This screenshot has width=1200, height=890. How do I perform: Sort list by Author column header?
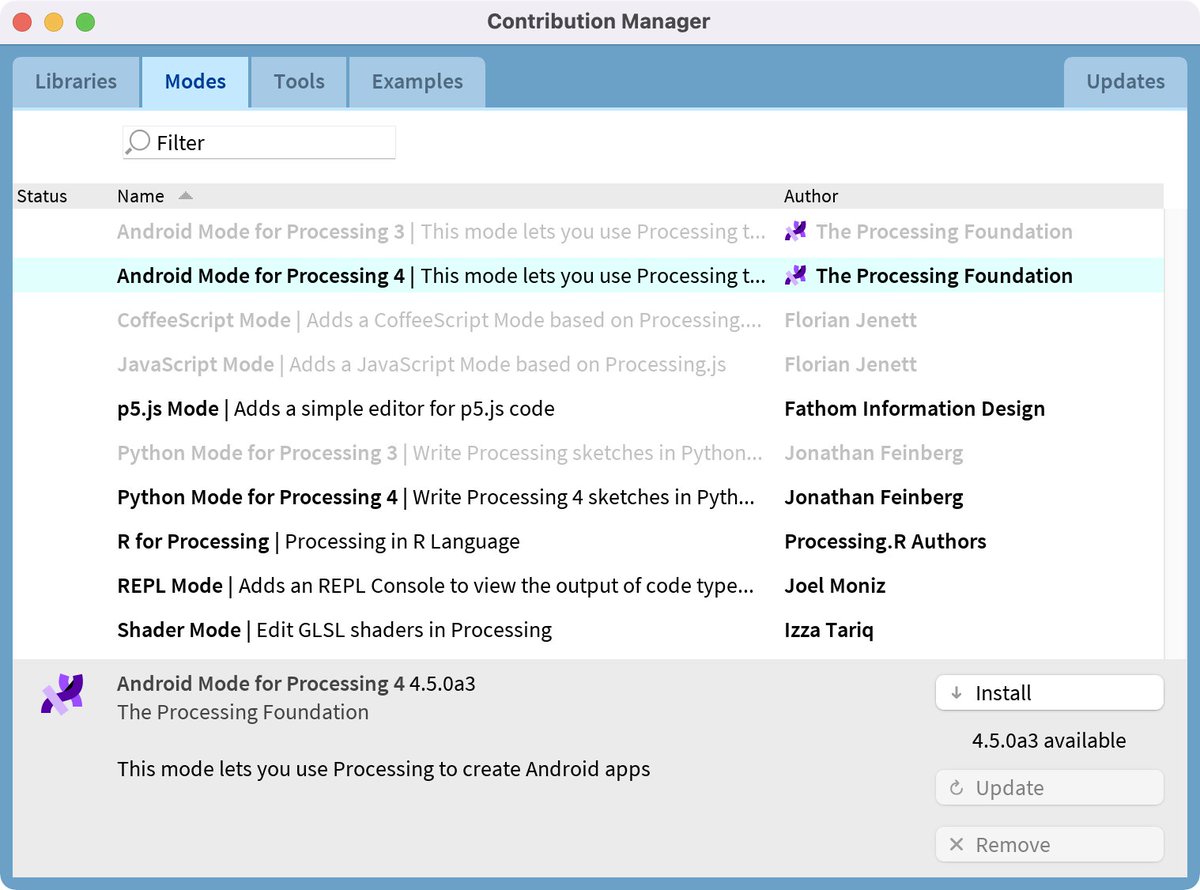coord(811,196)
